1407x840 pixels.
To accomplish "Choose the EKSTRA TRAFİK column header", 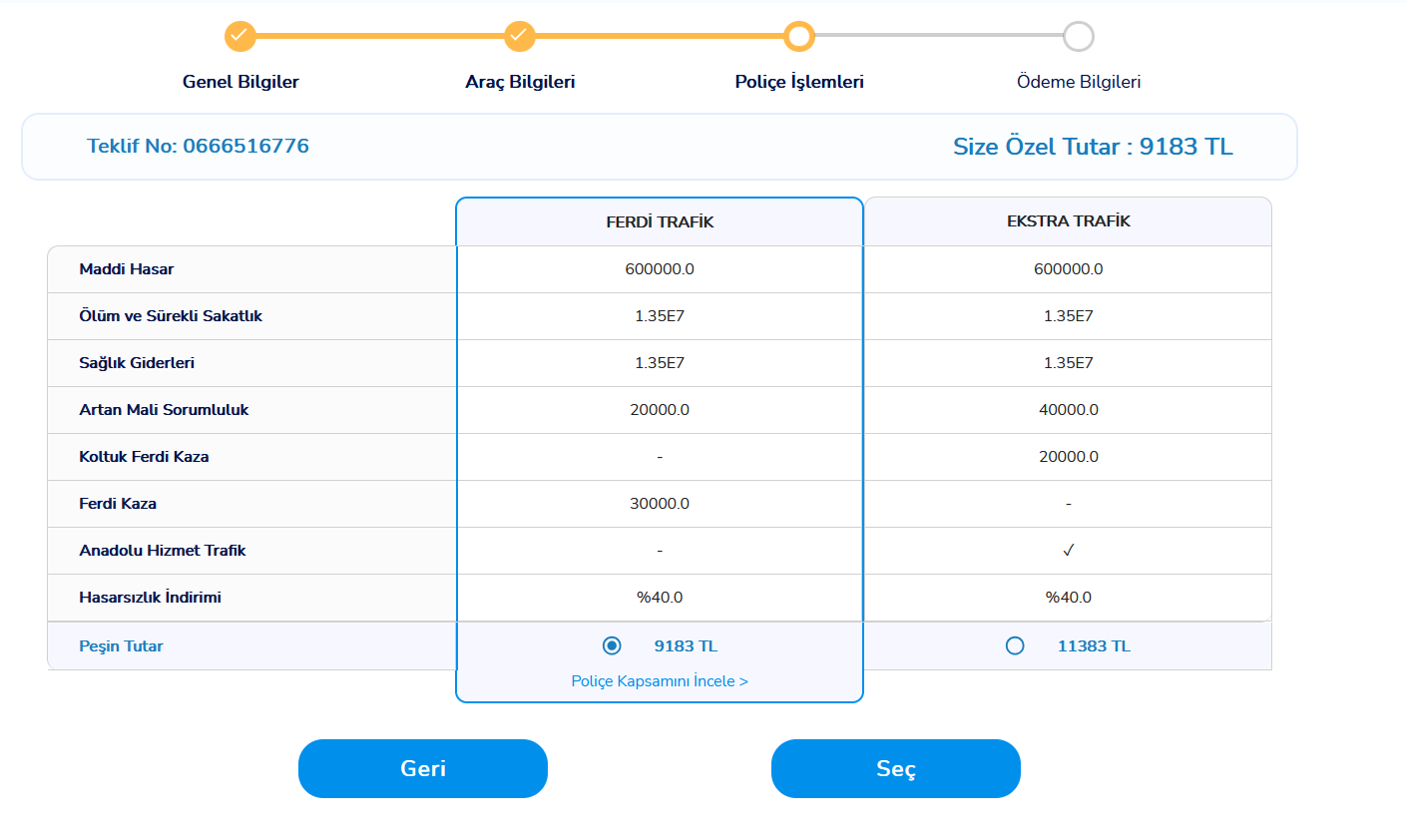I will pos(1068,221).
